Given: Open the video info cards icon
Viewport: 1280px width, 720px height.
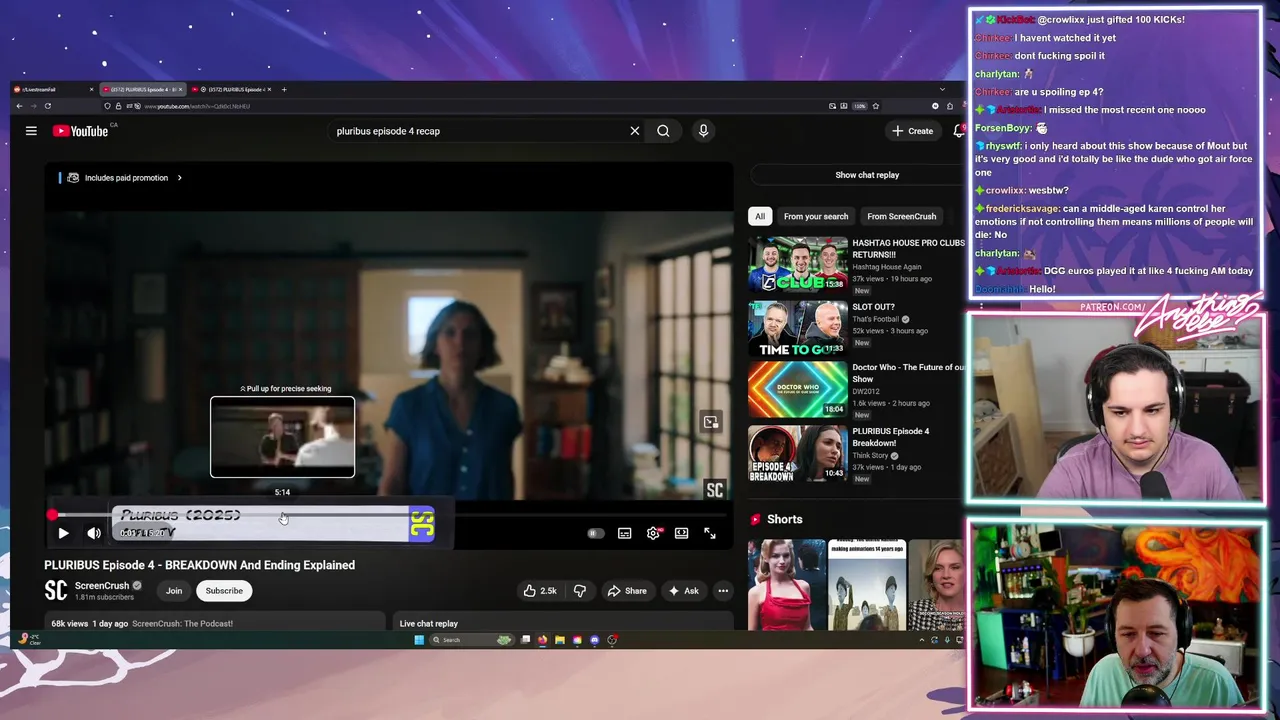Looking at the screenshot, I should 711,422.
